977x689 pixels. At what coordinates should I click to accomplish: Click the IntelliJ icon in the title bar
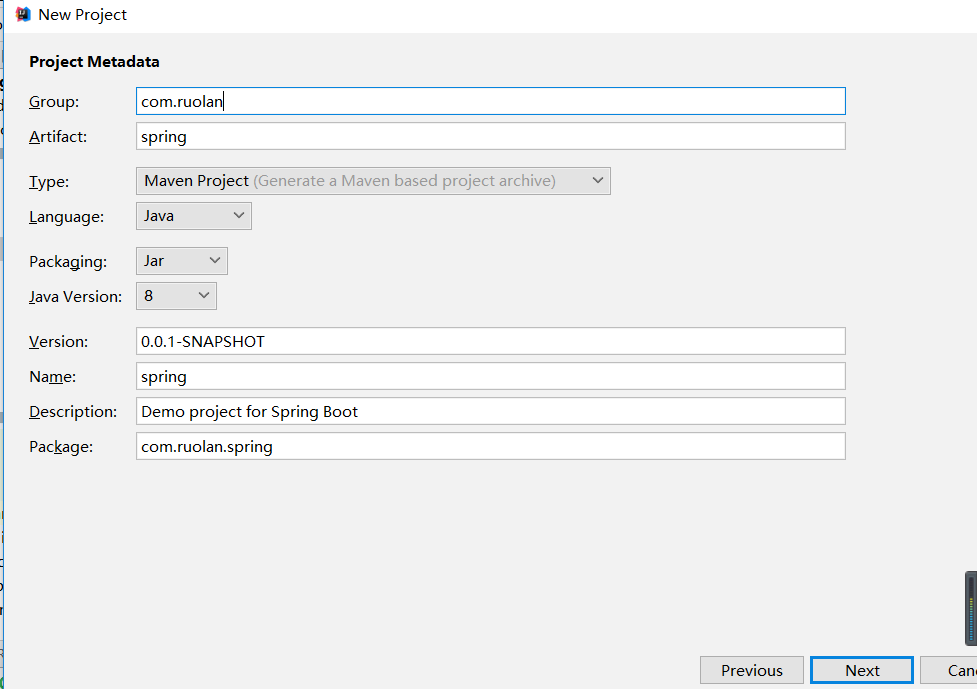(x=23, y=14)
